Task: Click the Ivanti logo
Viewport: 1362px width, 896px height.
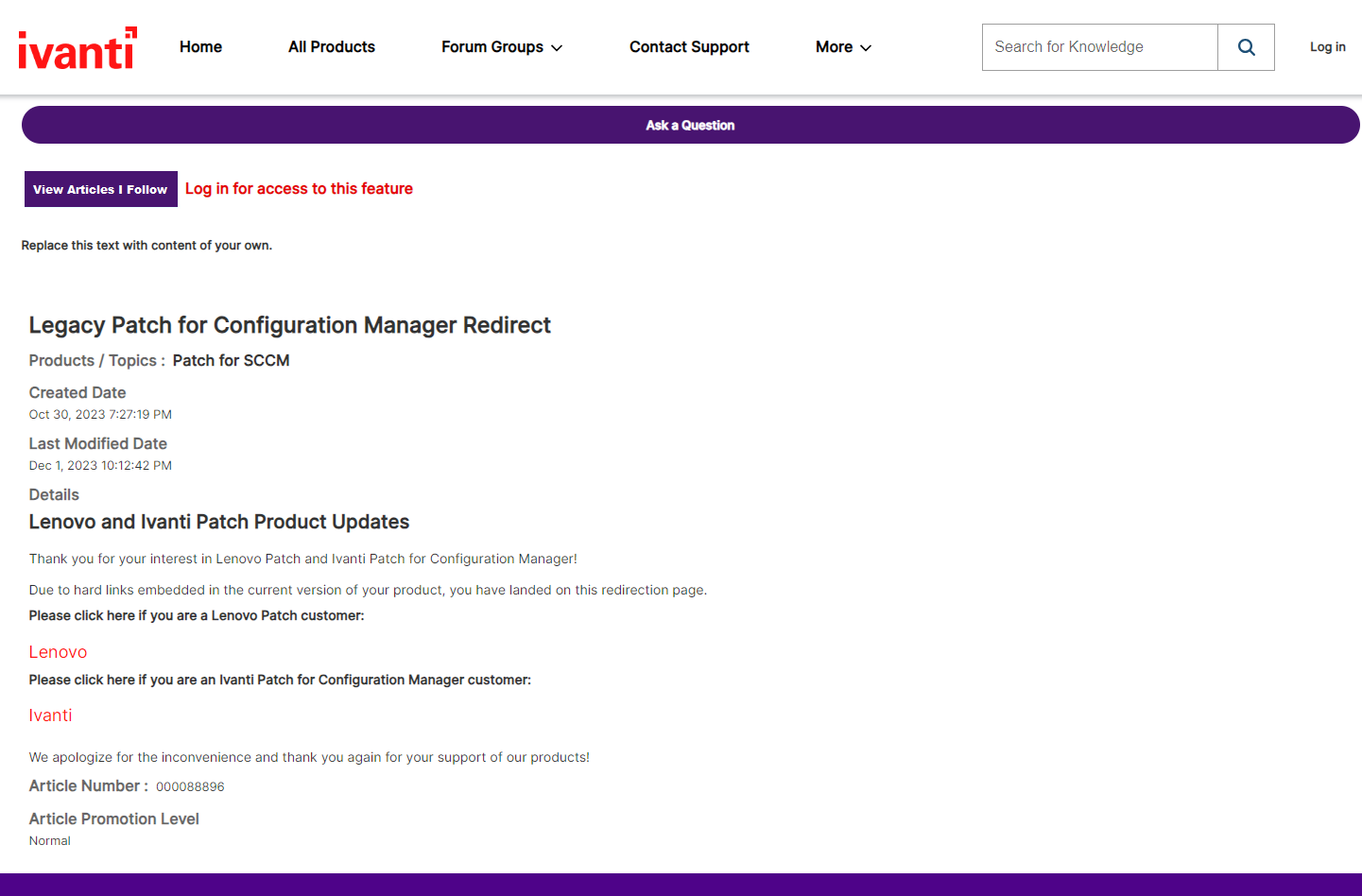Action: pyautogui.click(x=78, y=47)
